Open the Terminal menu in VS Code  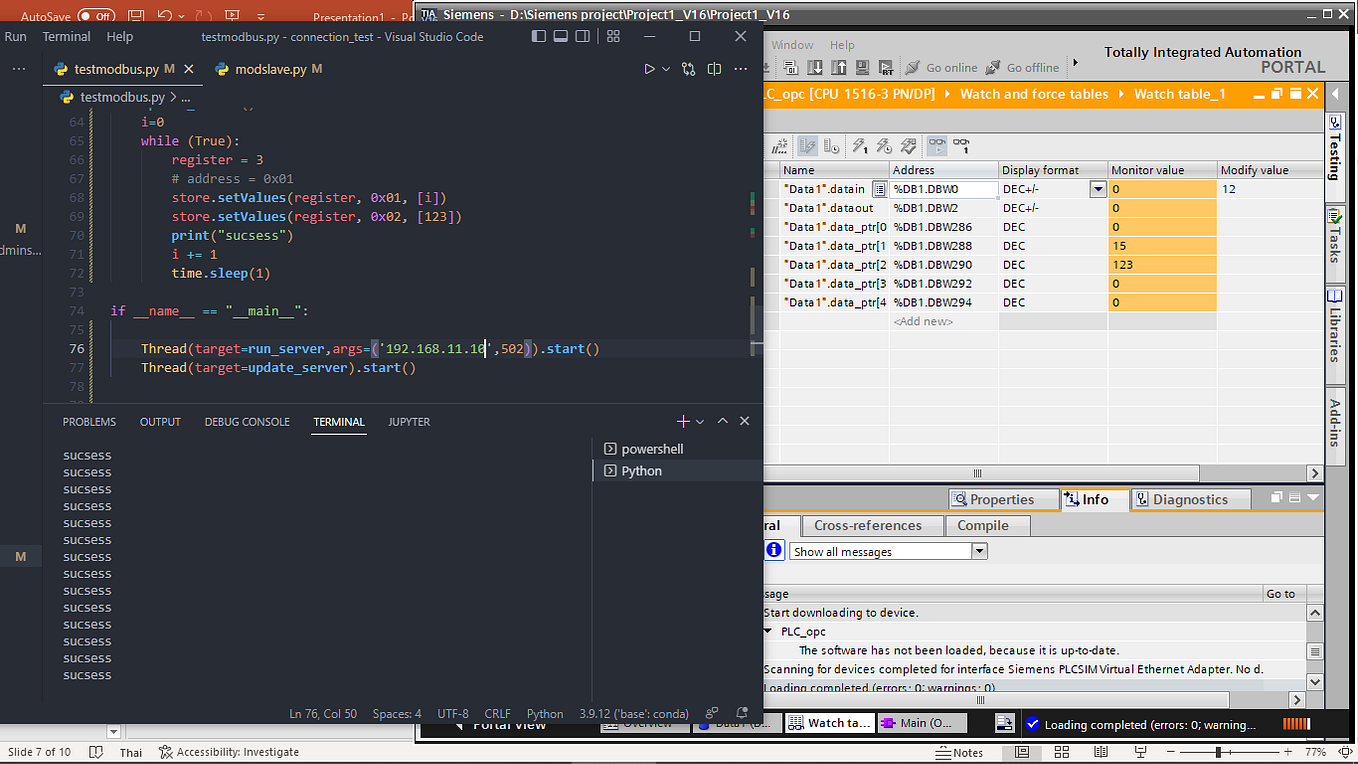click(66, 36)
